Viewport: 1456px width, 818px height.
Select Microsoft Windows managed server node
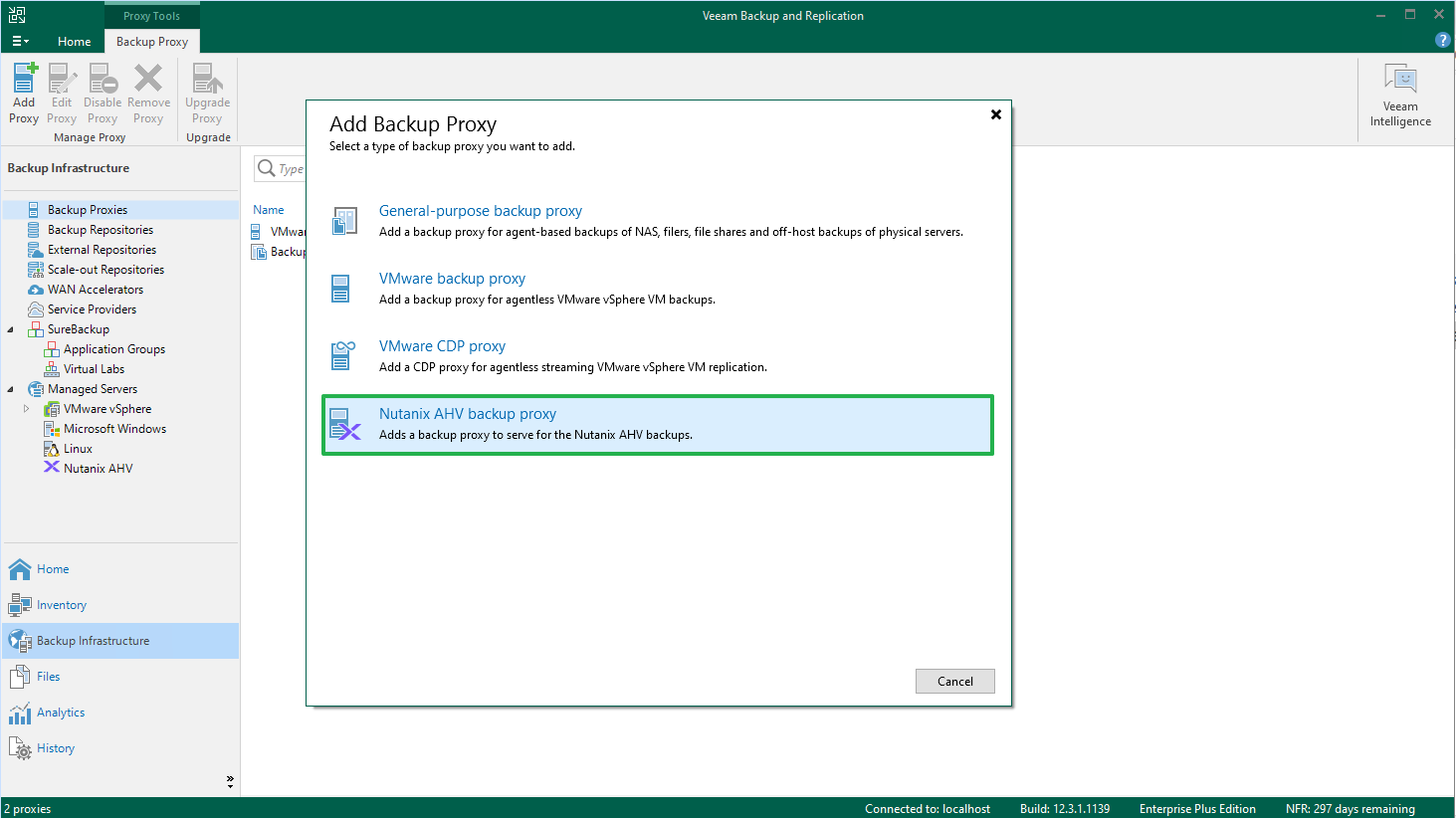(x=114, y=429)
